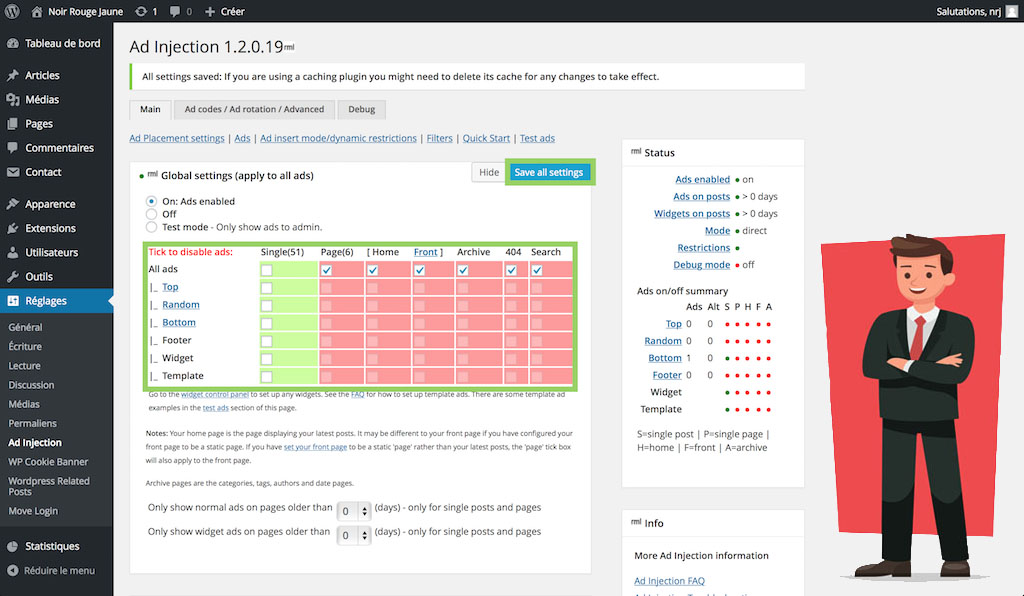This screenshot has height=596, width=1024.
Task: Follow Restrictions status link
Action: [x=704, y=247]
